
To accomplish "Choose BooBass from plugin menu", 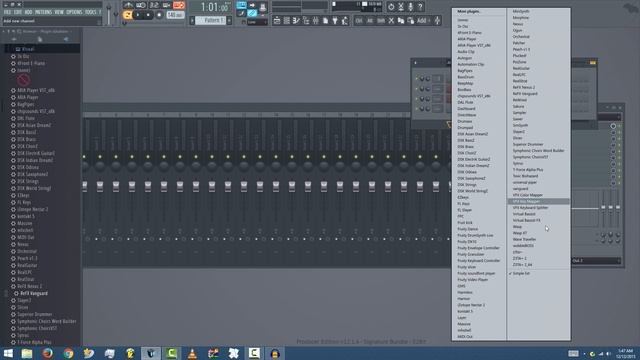I will pyautogui.click(x=464, y=90).
